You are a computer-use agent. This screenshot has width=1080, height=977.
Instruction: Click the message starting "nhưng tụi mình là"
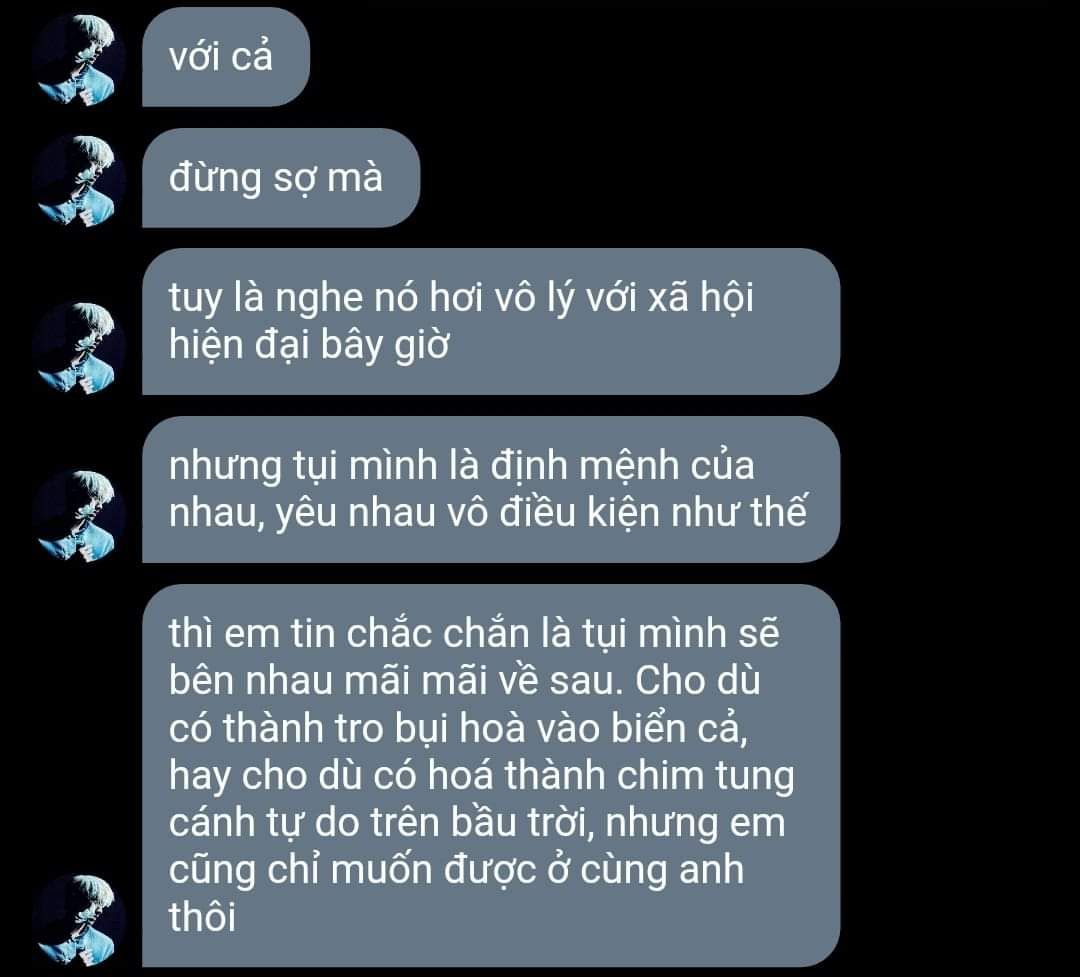point(491,489)
